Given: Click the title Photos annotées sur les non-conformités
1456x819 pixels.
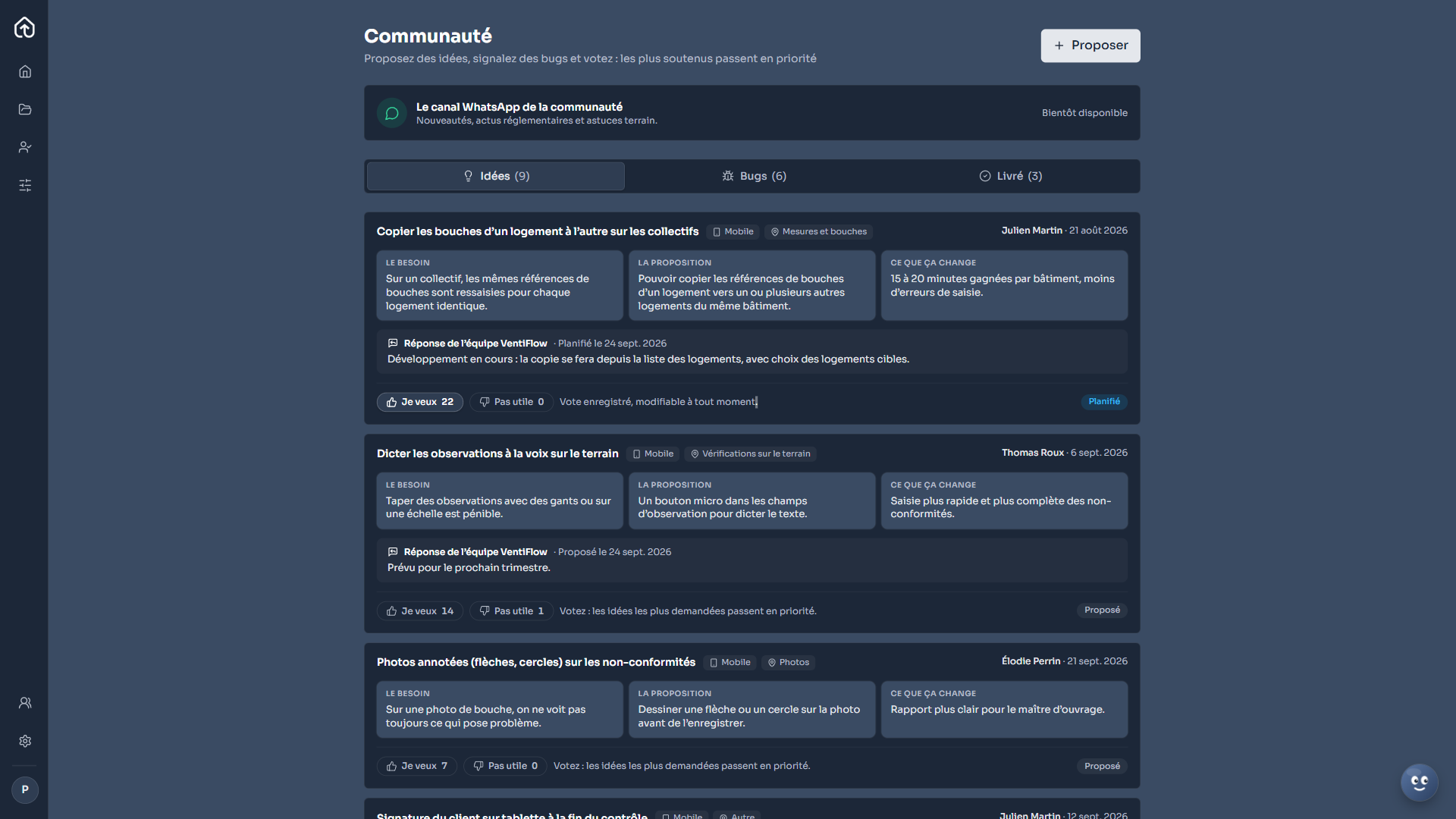Looking at the screenshot, I should pyautogui.click(x=536, y=662).
